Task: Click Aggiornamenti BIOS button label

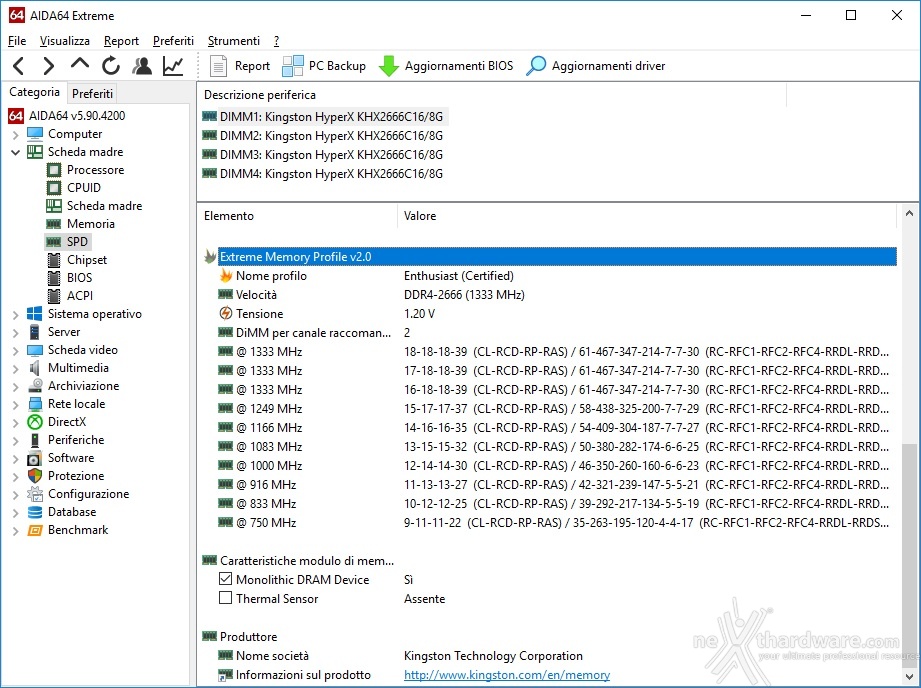Action: point(459,66)
